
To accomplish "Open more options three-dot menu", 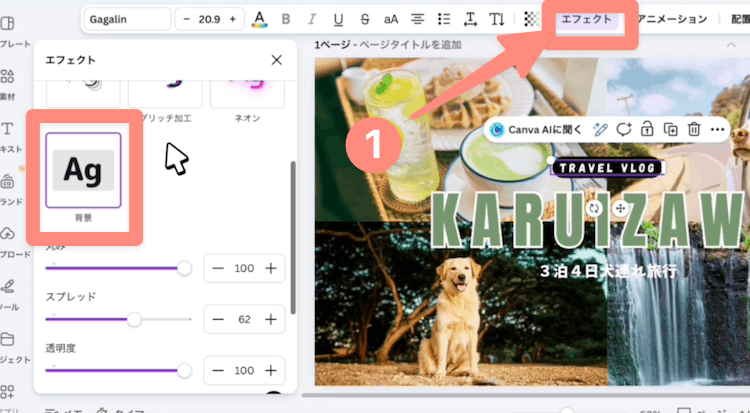I will click(x=717, y=130).
